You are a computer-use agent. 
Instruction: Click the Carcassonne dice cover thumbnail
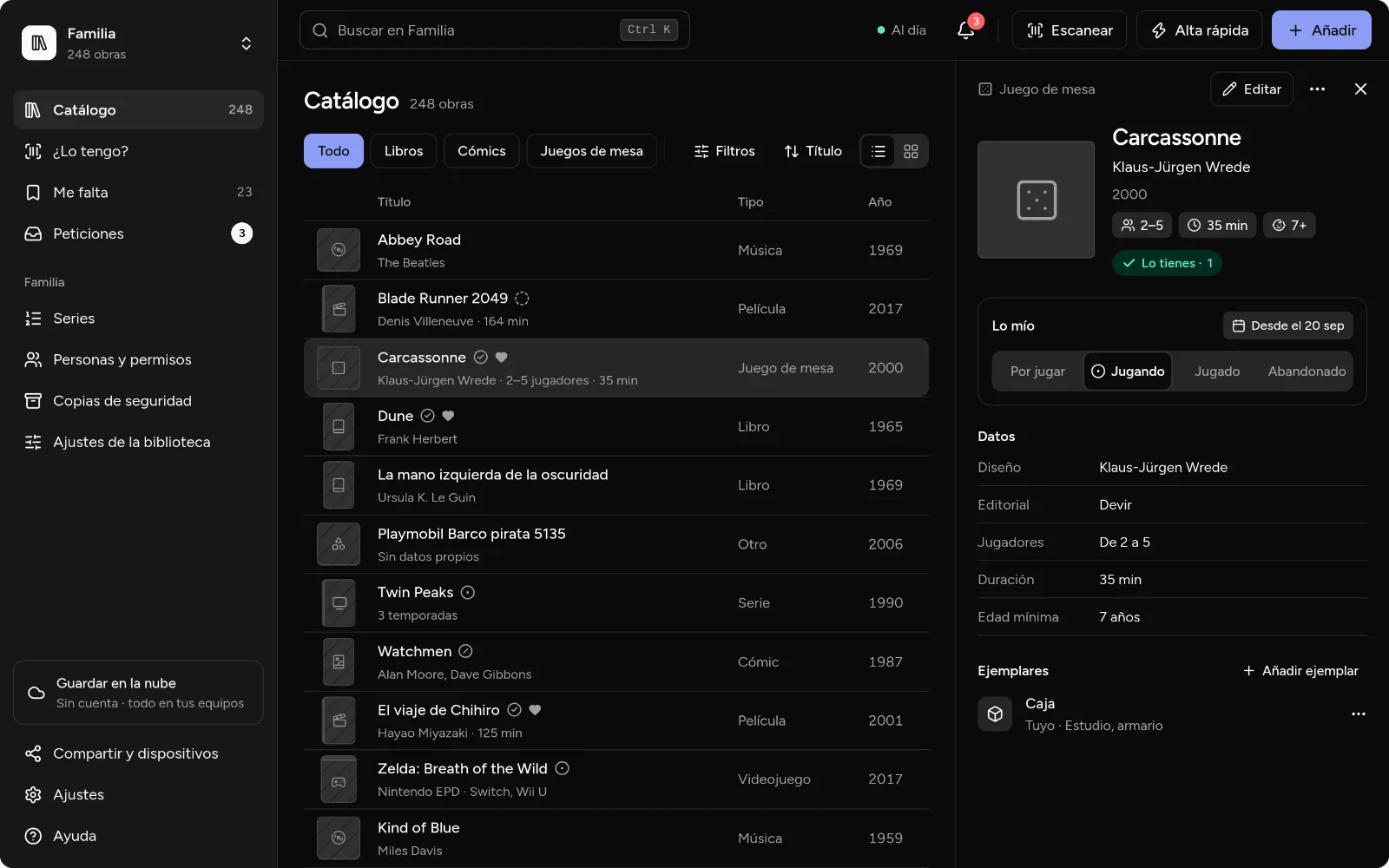(1037, 200)
